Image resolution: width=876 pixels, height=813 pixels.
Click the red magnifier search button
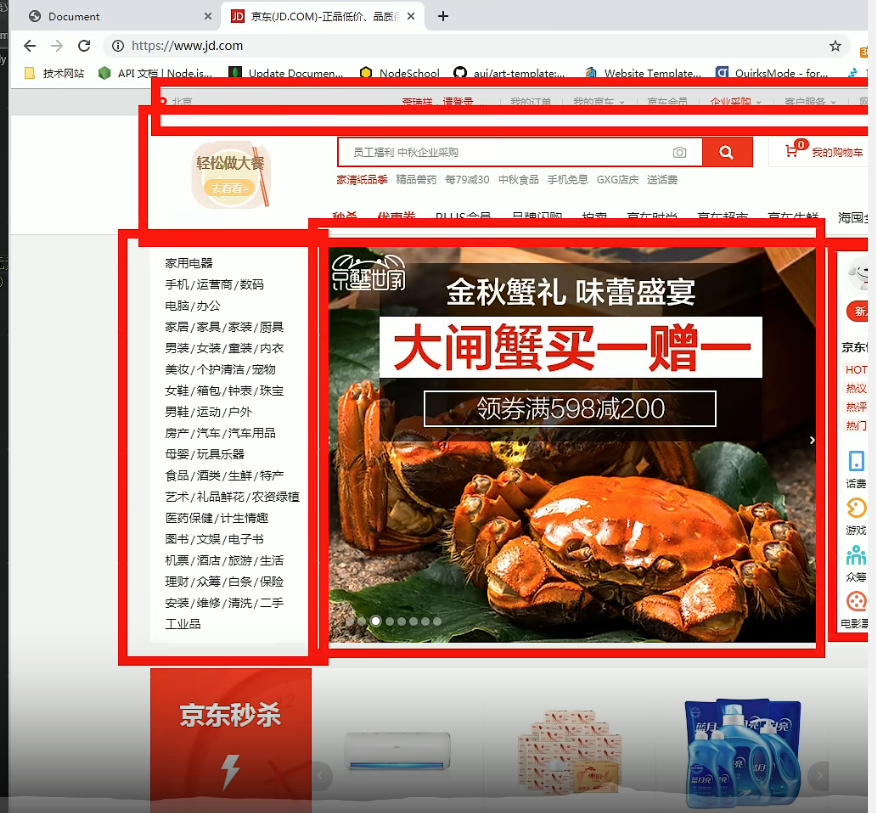coord(727,152)
